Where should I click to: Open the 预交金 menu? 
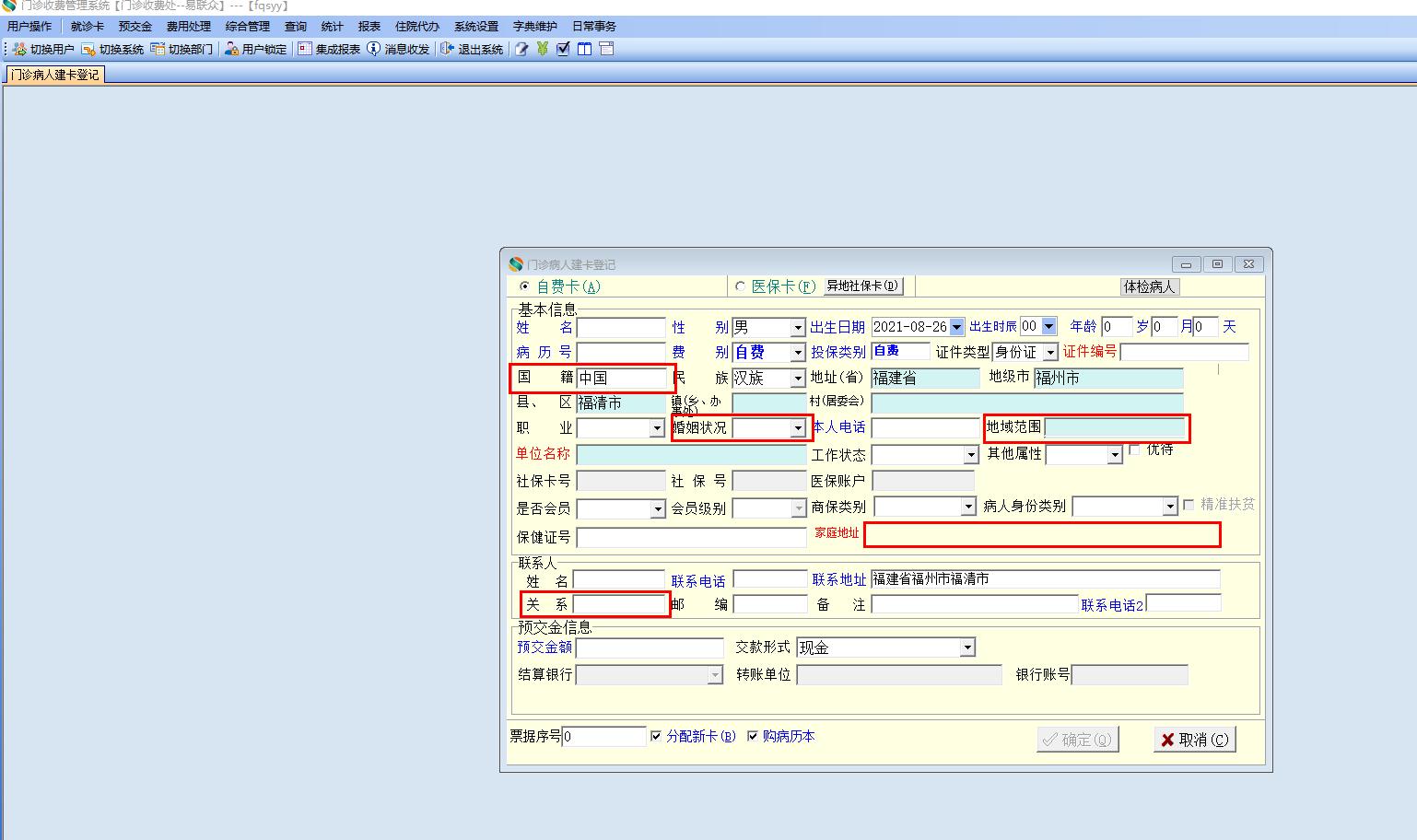pos(135,27)
